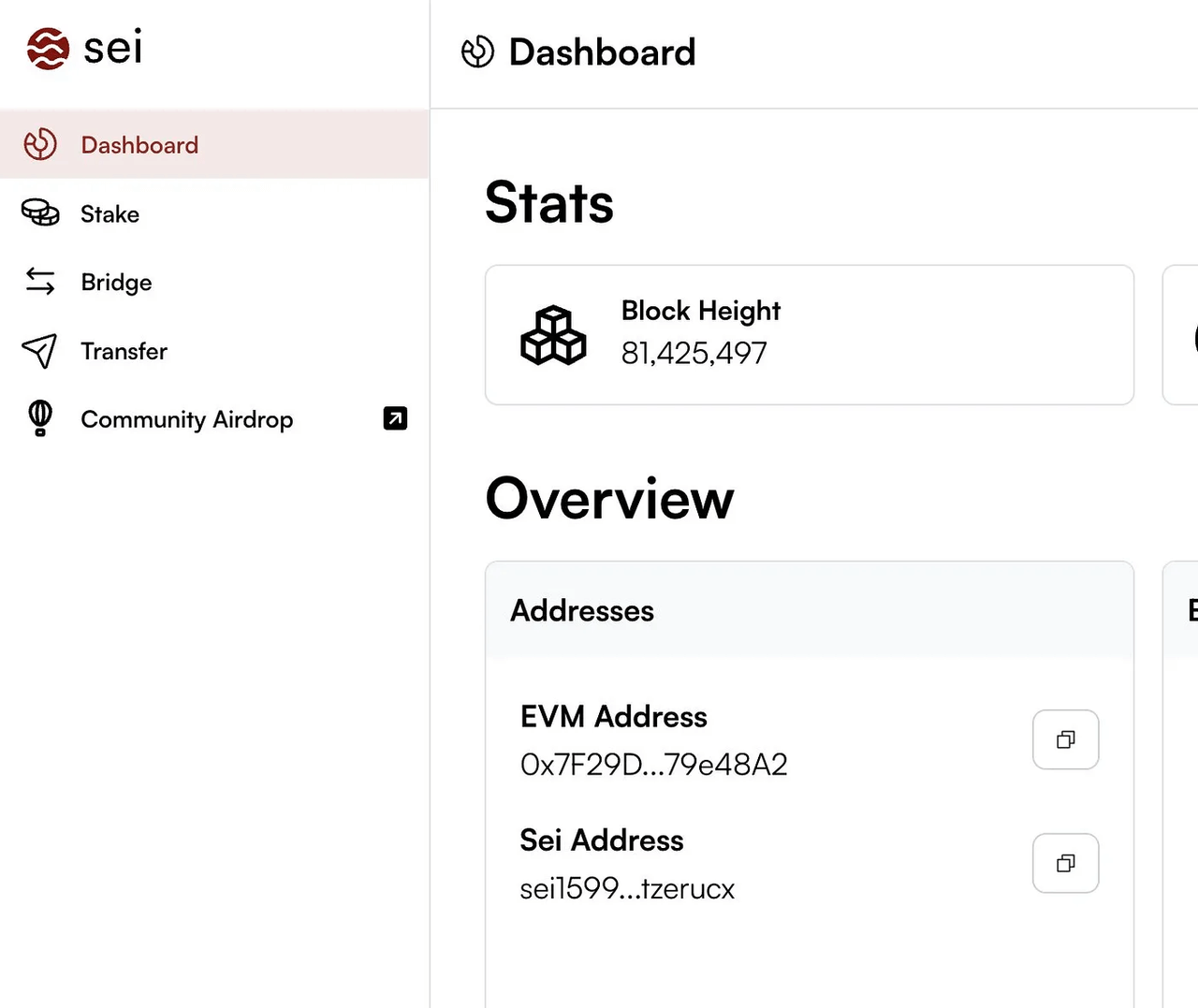Click the Addresses card header
The width and height of the screenshot is (1198, 1008).
[810, 610]
